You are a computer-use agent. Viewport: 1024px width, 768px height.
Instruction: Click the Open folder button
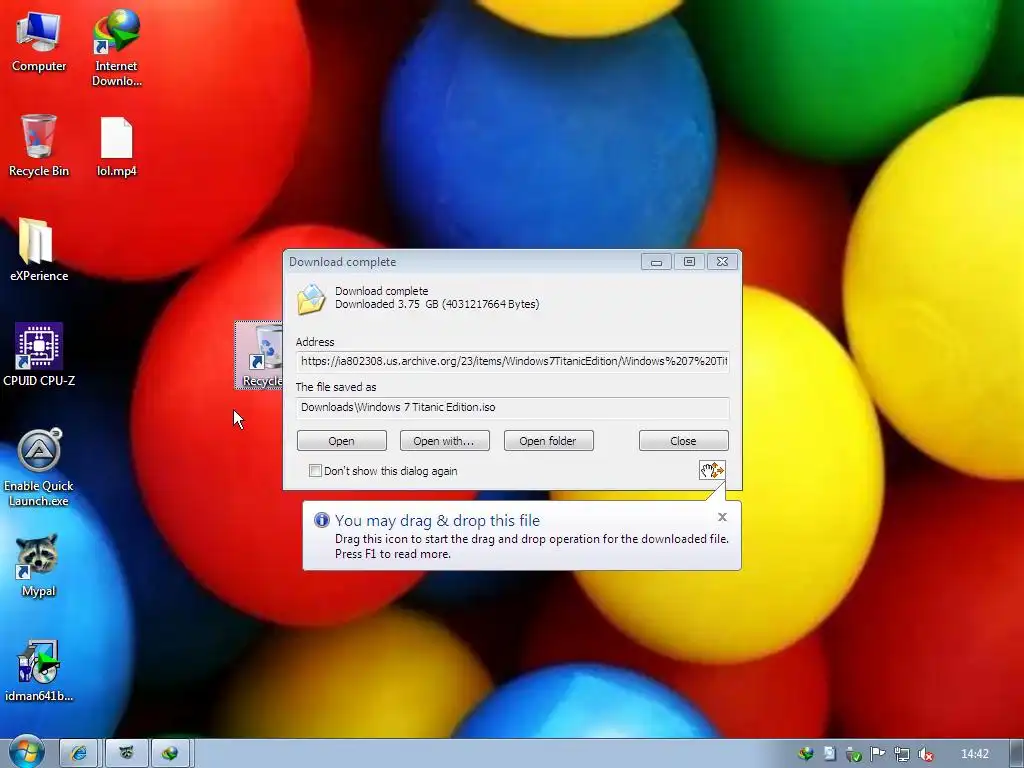(x=548, y=441)
